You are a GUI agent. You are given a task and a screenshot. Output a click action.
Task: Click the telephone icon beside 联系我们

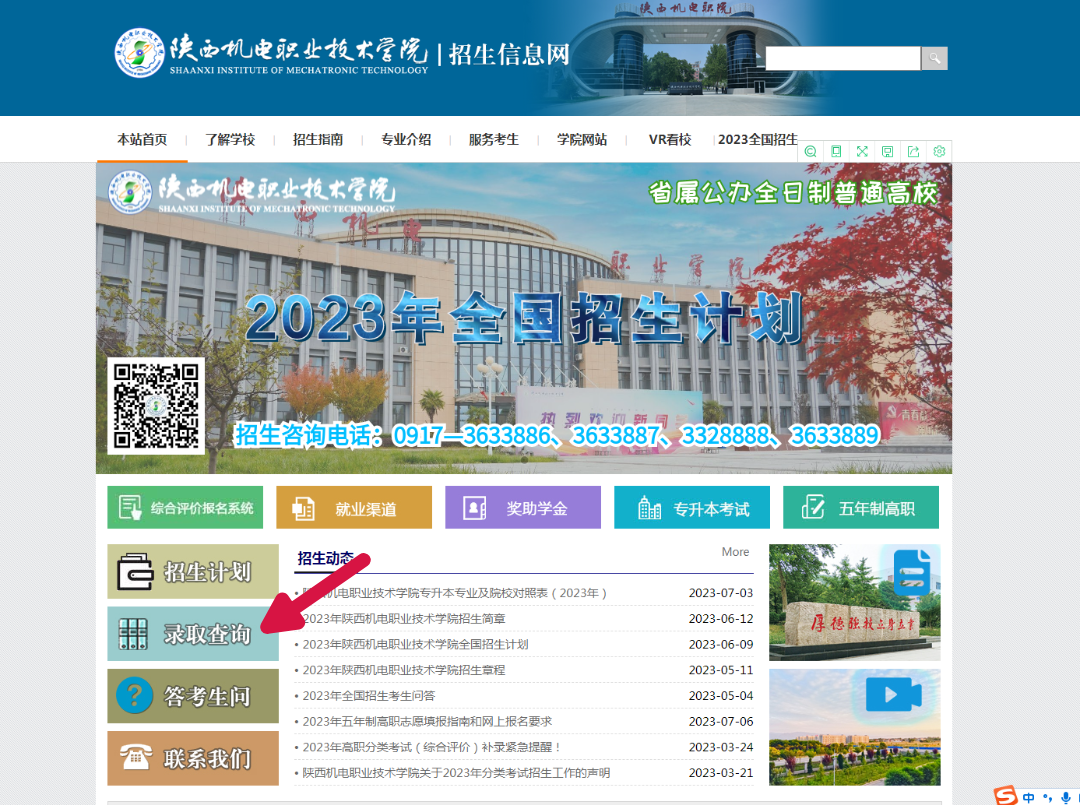[136, 756]
